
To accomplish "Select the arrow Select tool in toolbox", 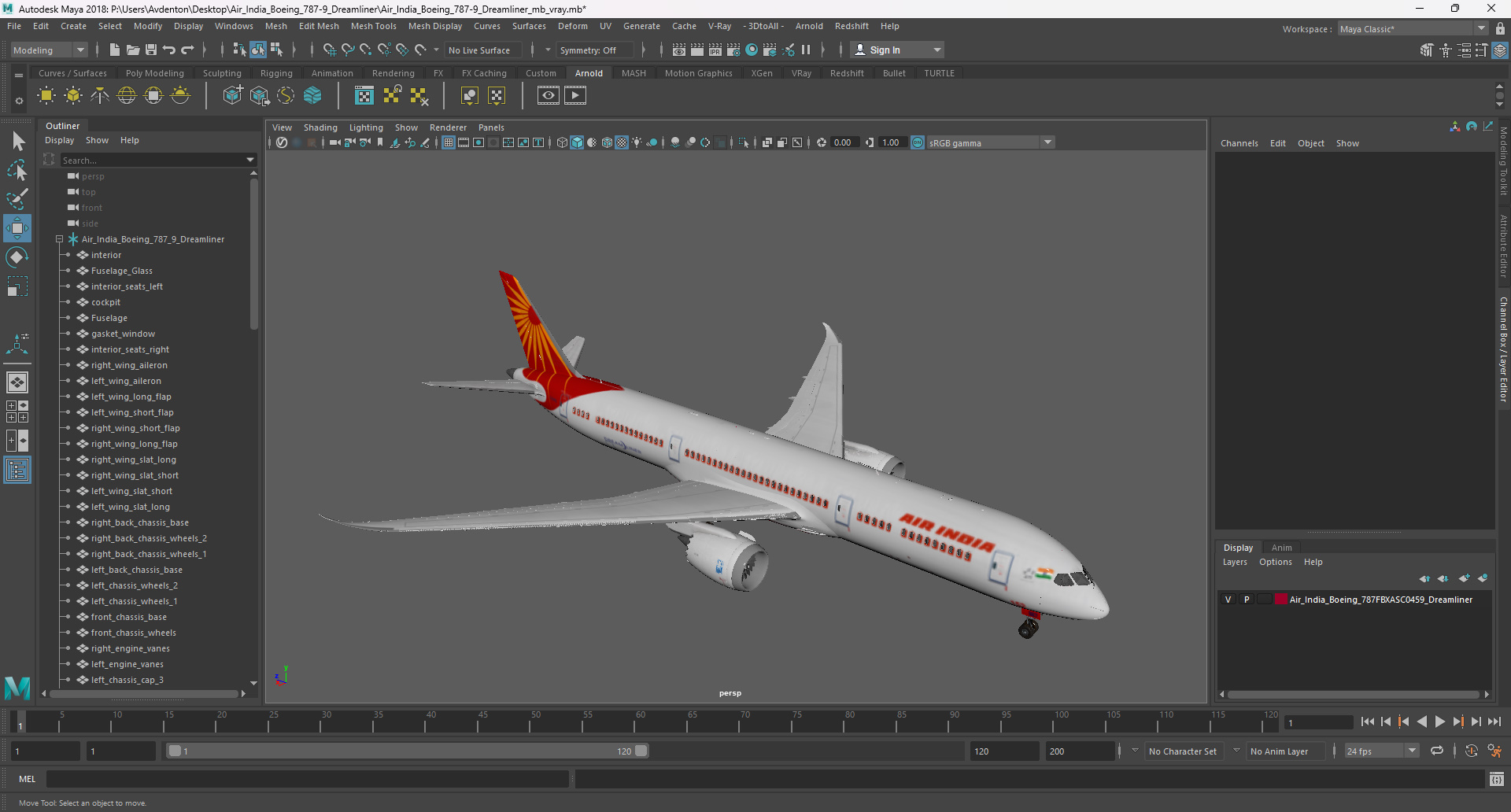I will point(18,142).
